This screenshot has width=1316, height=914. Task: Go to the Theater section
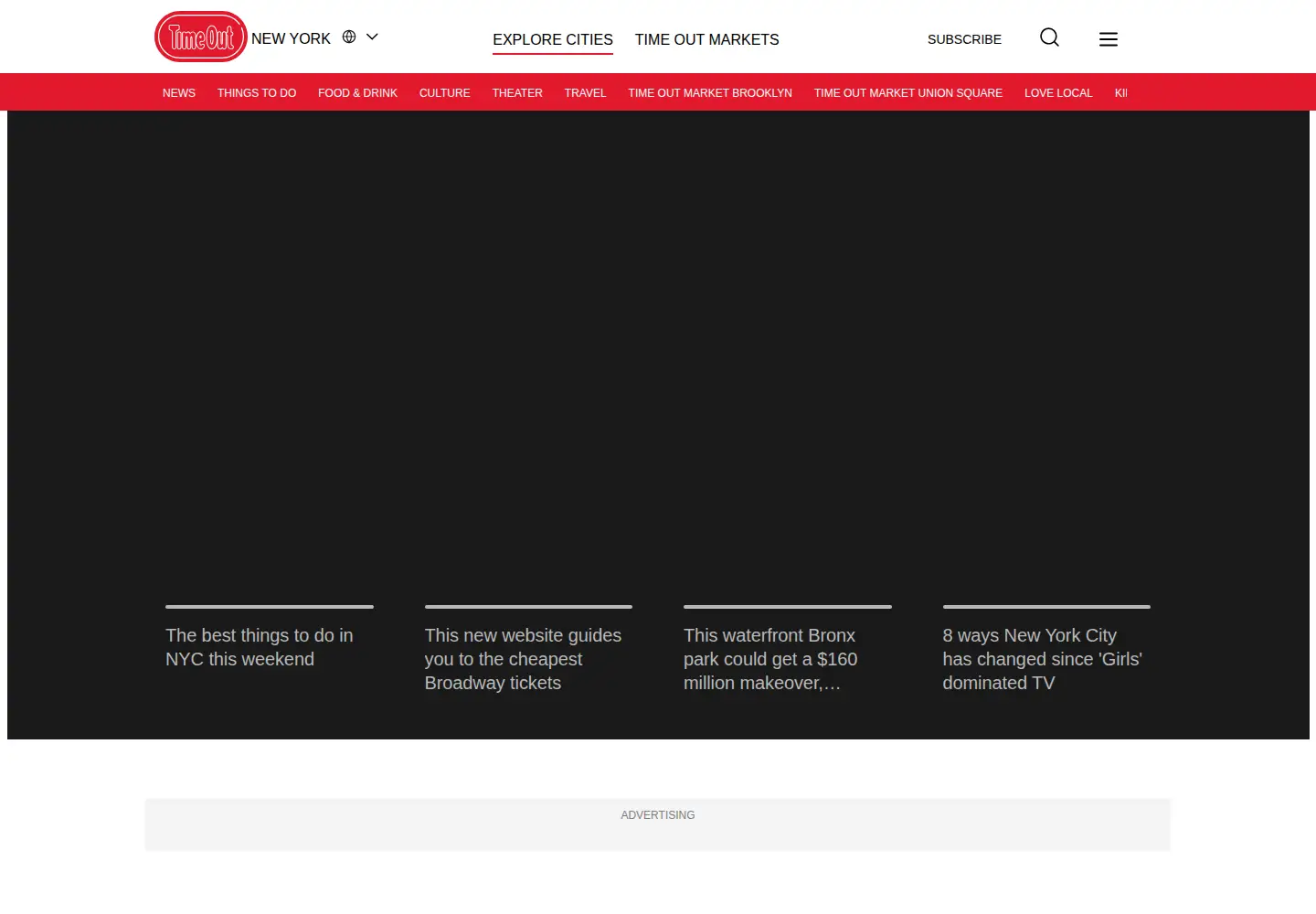tap(517, 93)
